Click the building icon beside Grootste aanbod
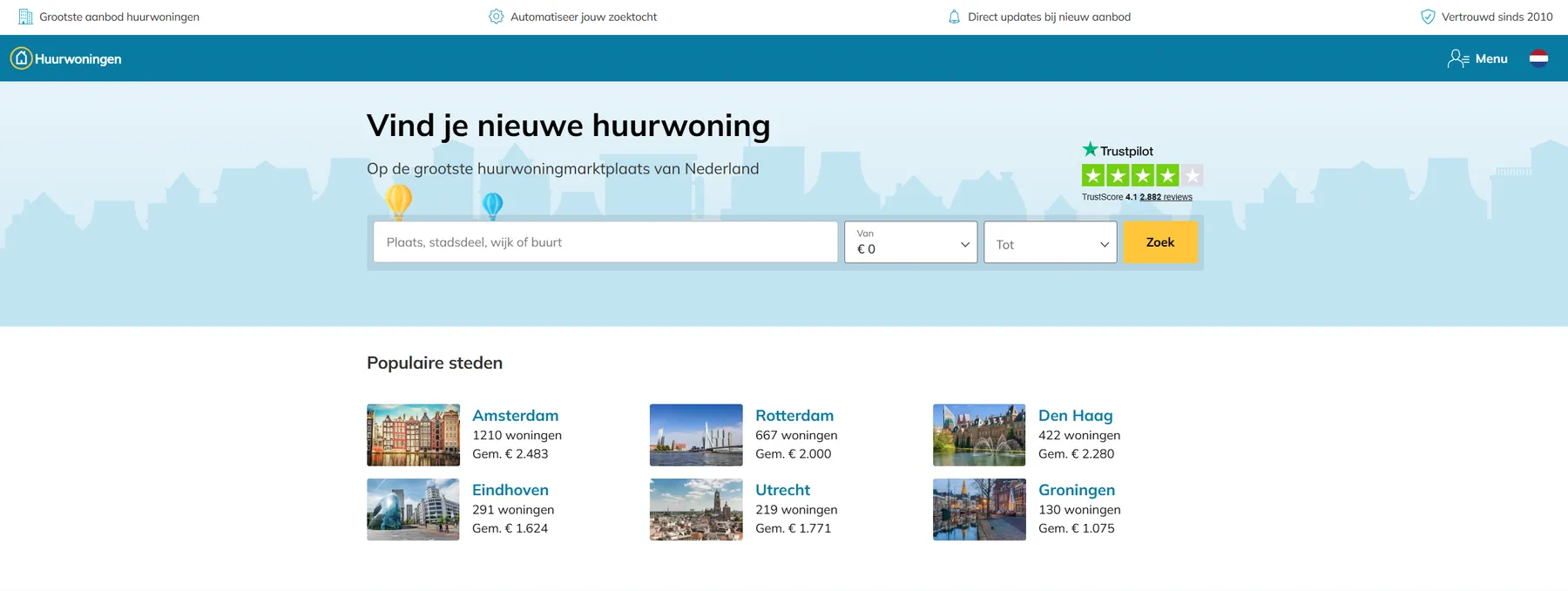This screenshot has height=591, width=1568. [25, 17]
